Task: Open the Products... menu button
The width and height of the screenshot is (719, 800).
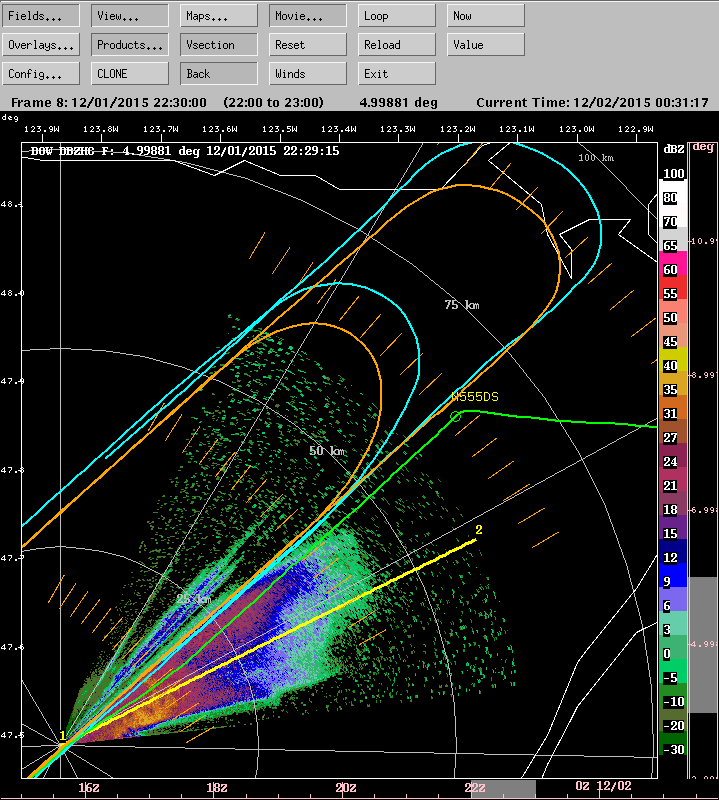Action: (130, 45)
